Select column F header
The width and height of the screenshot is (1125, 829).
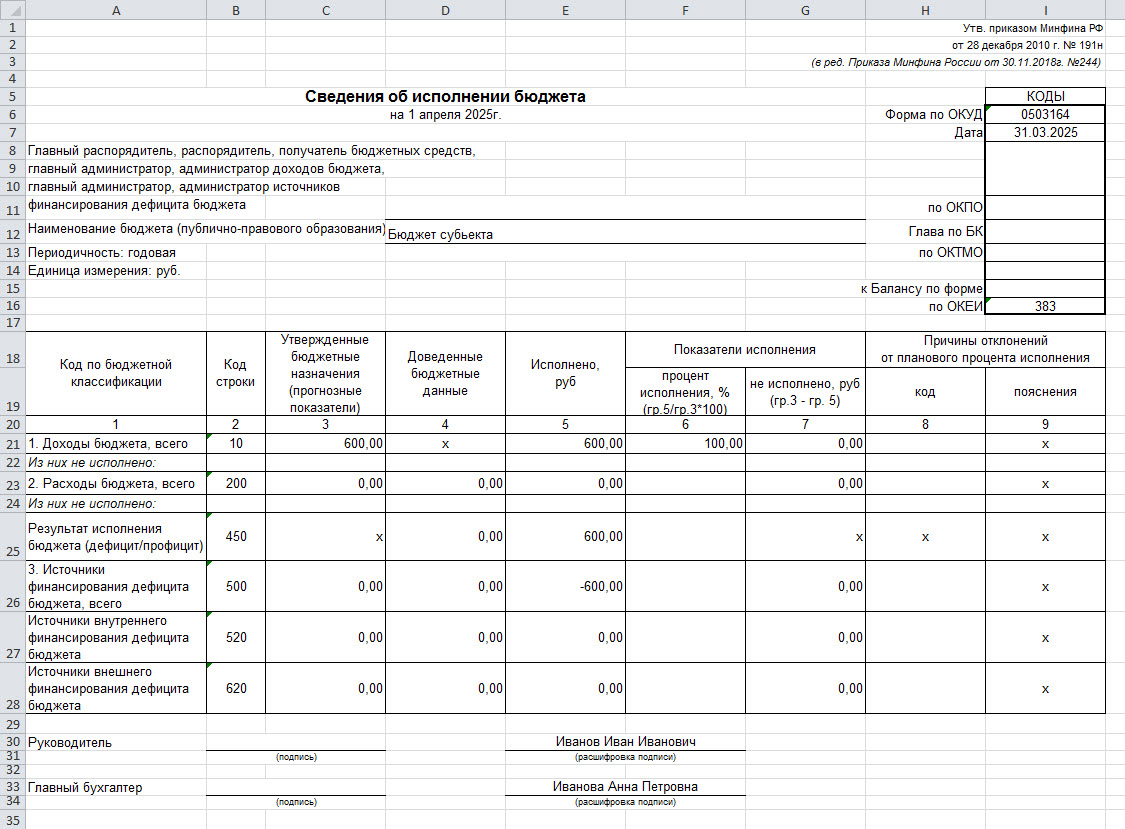(x=685, y=10)
